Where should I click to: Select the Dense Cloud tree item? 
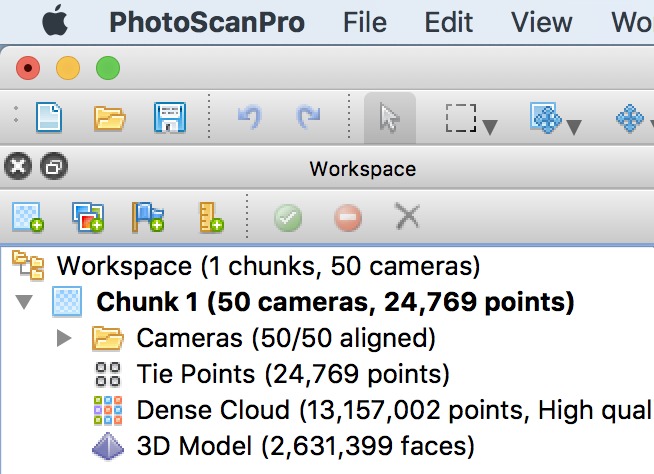[380, 410]
